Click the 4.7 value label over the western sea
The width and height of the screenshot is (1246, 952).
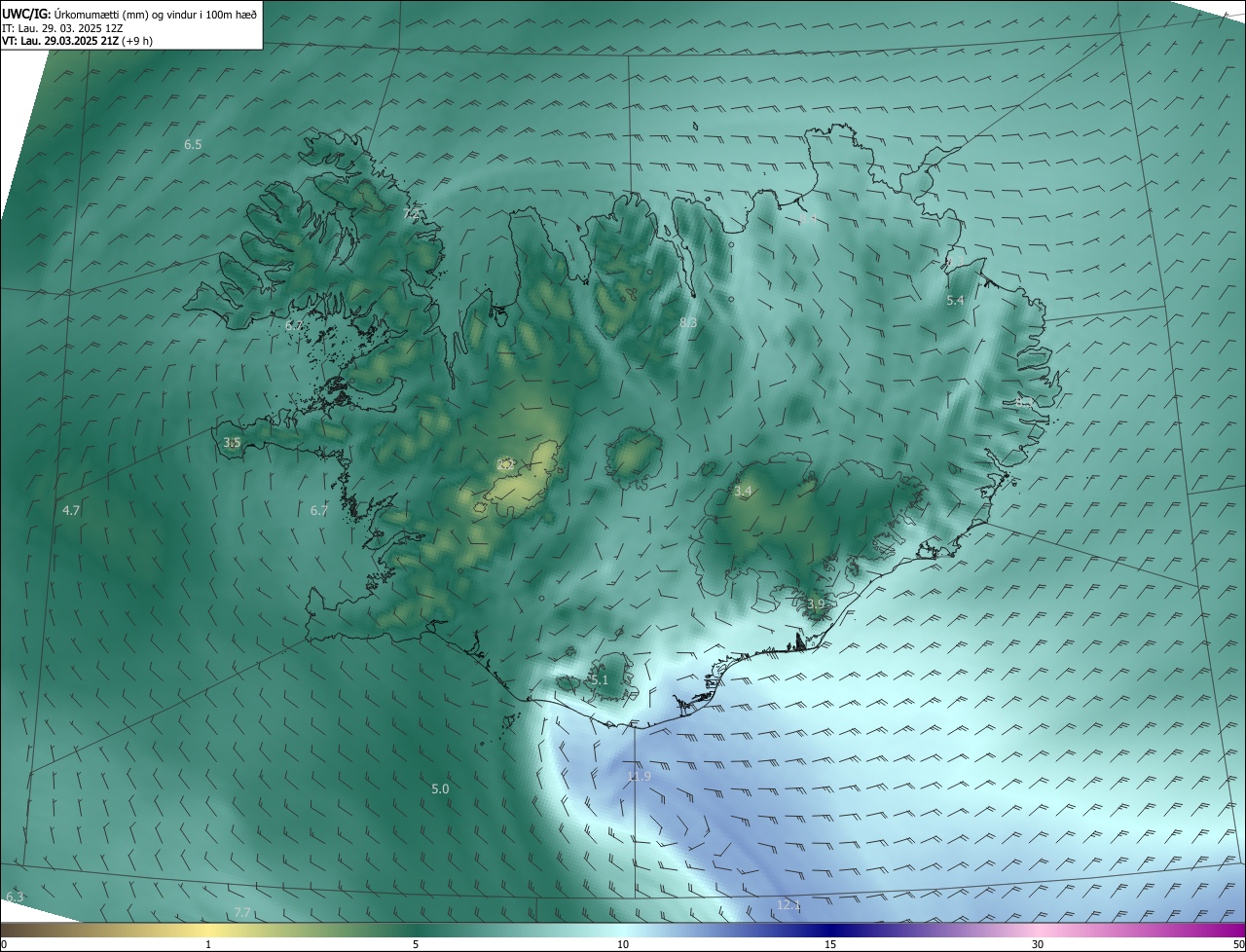pos(71,510)
